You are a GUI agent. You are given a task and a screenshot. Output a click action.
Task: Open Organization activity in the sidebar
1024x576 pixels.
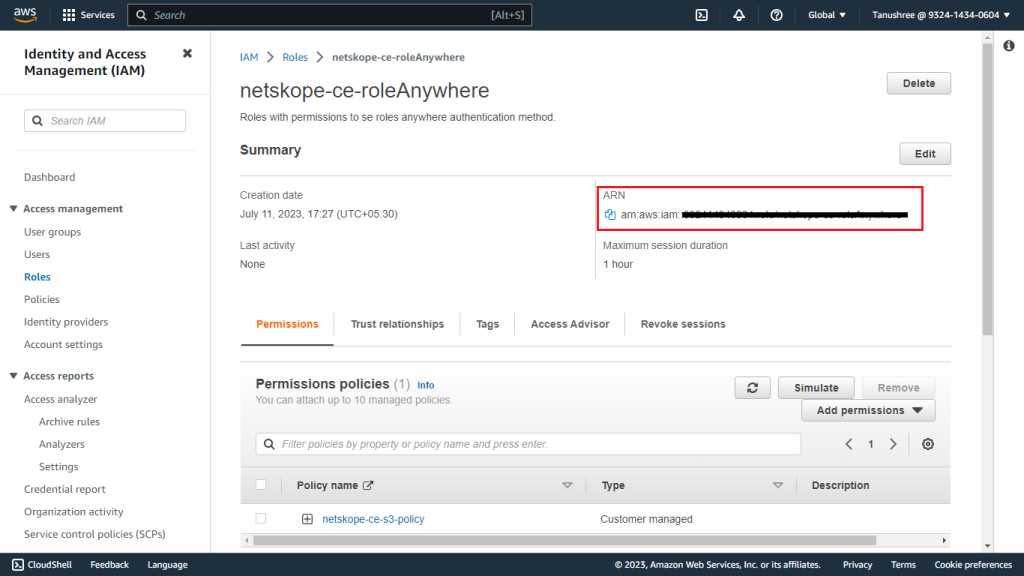[74, 511]
